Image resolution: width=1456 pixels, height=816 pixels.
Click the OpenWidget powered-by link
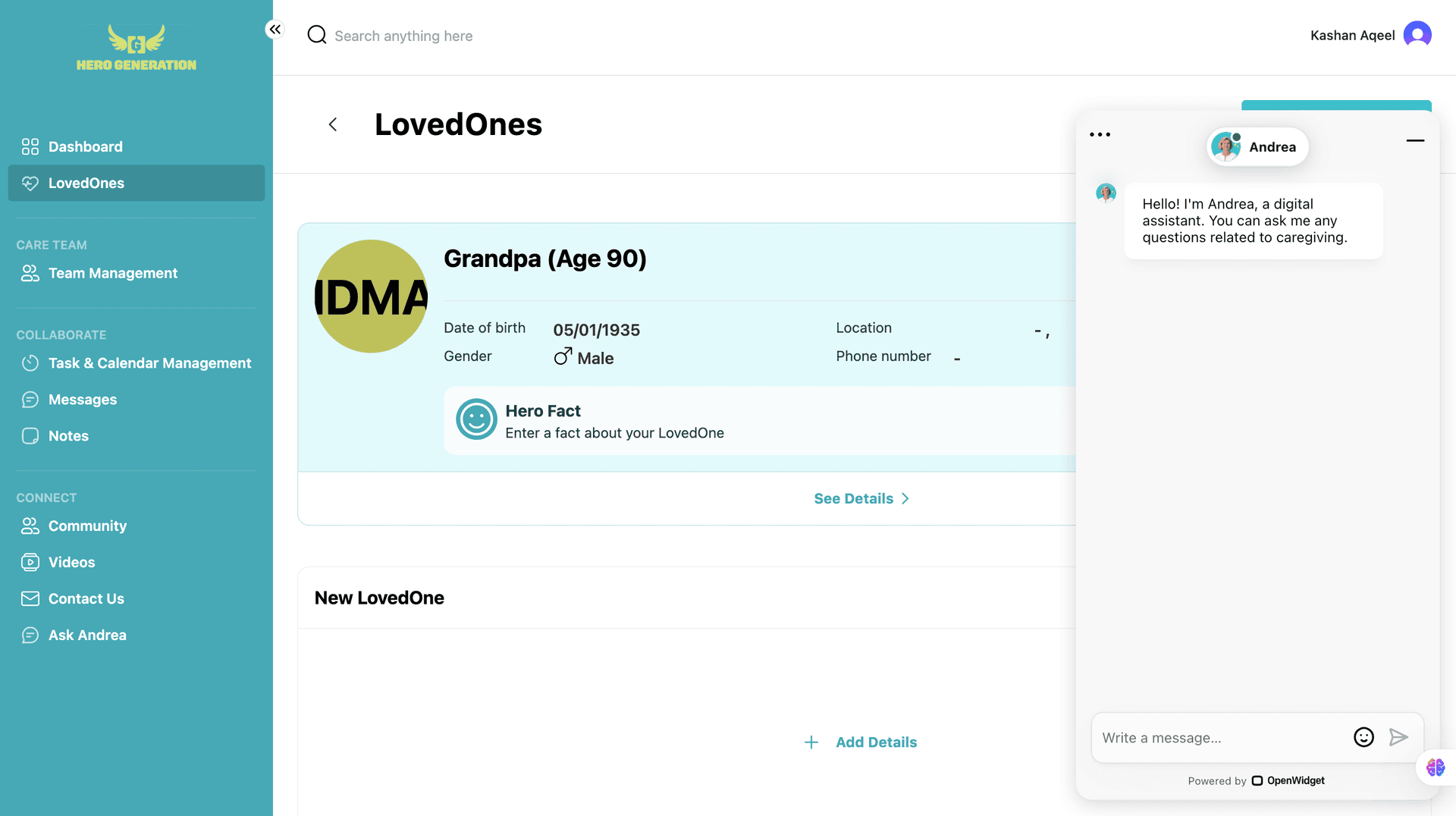(x=1288, y=780)
